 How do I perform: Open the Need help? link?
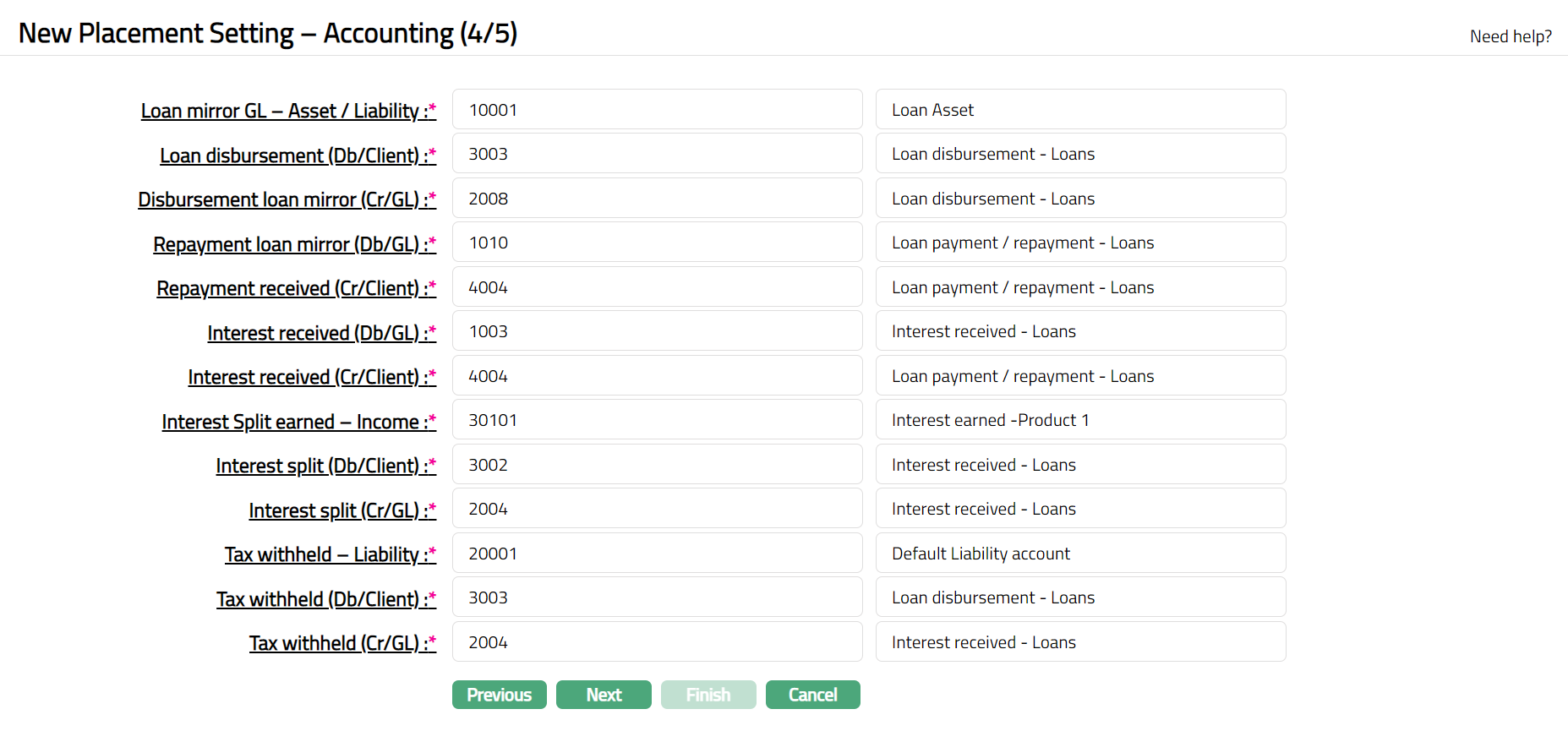[1510, 36]
